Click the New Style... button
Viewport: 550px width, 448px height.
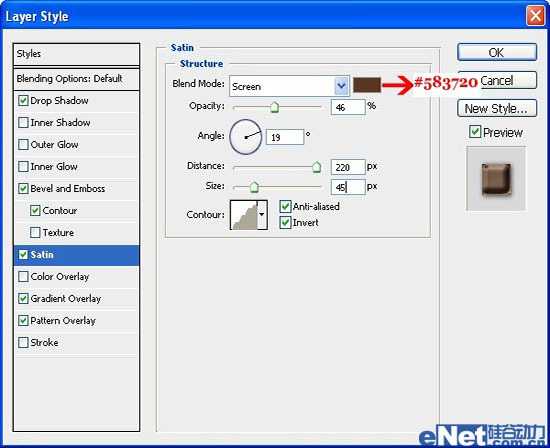(x=497, y=108)
